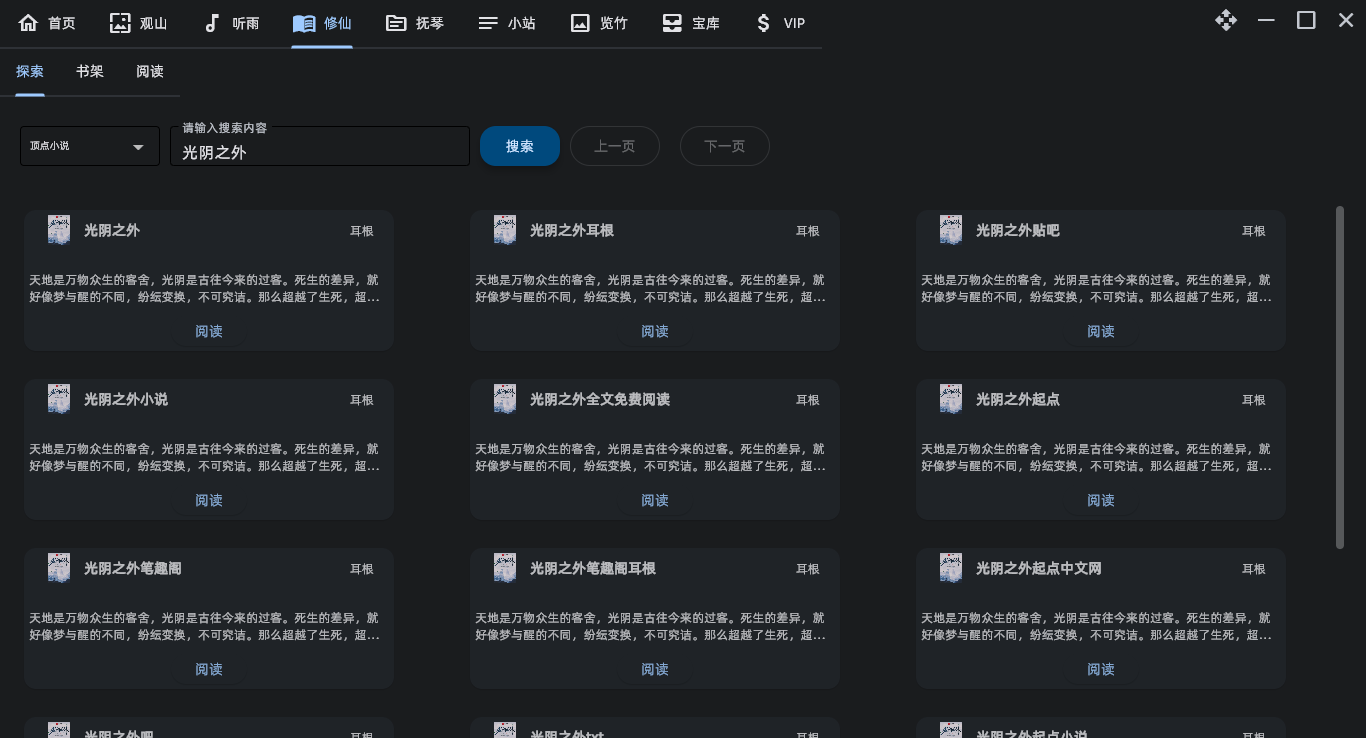
Task: Go to the 小站 tab
Action: [522, 23]
